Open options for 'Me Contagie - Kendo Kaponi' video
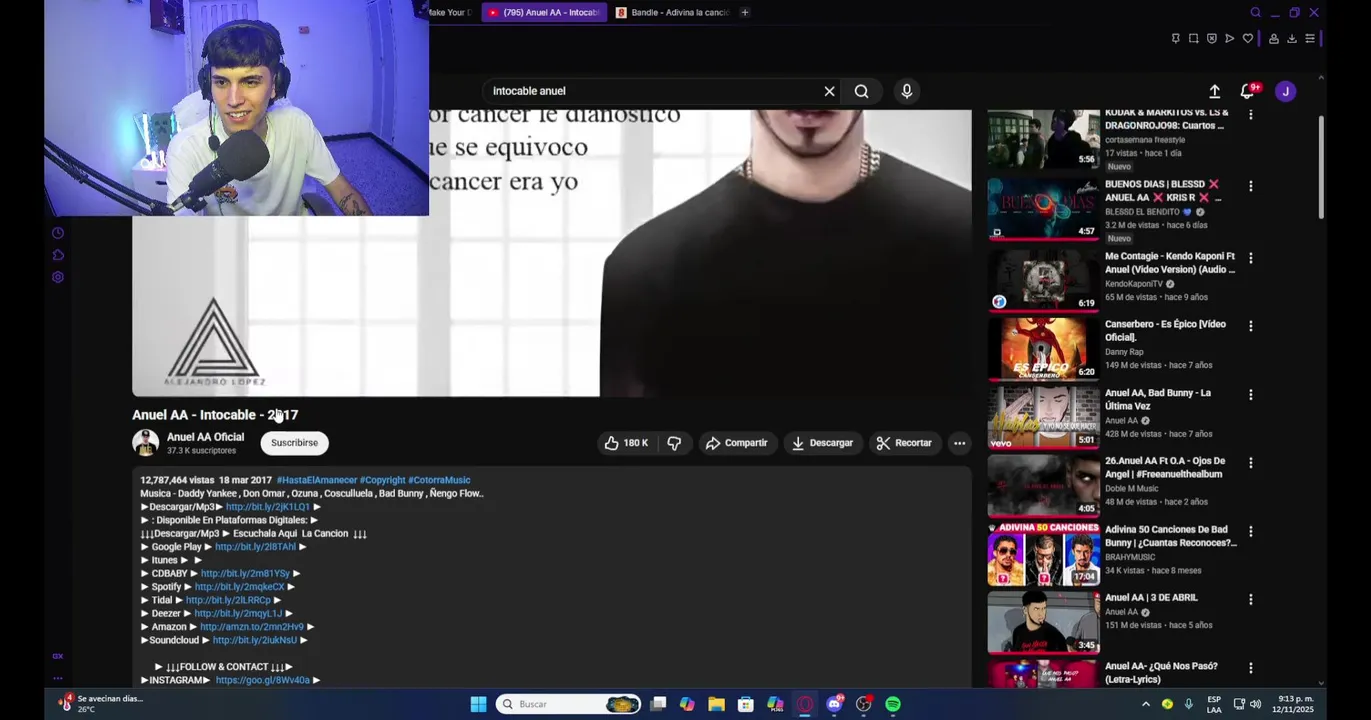The height and width of the screenshot is (720, 1371). 1250,258
